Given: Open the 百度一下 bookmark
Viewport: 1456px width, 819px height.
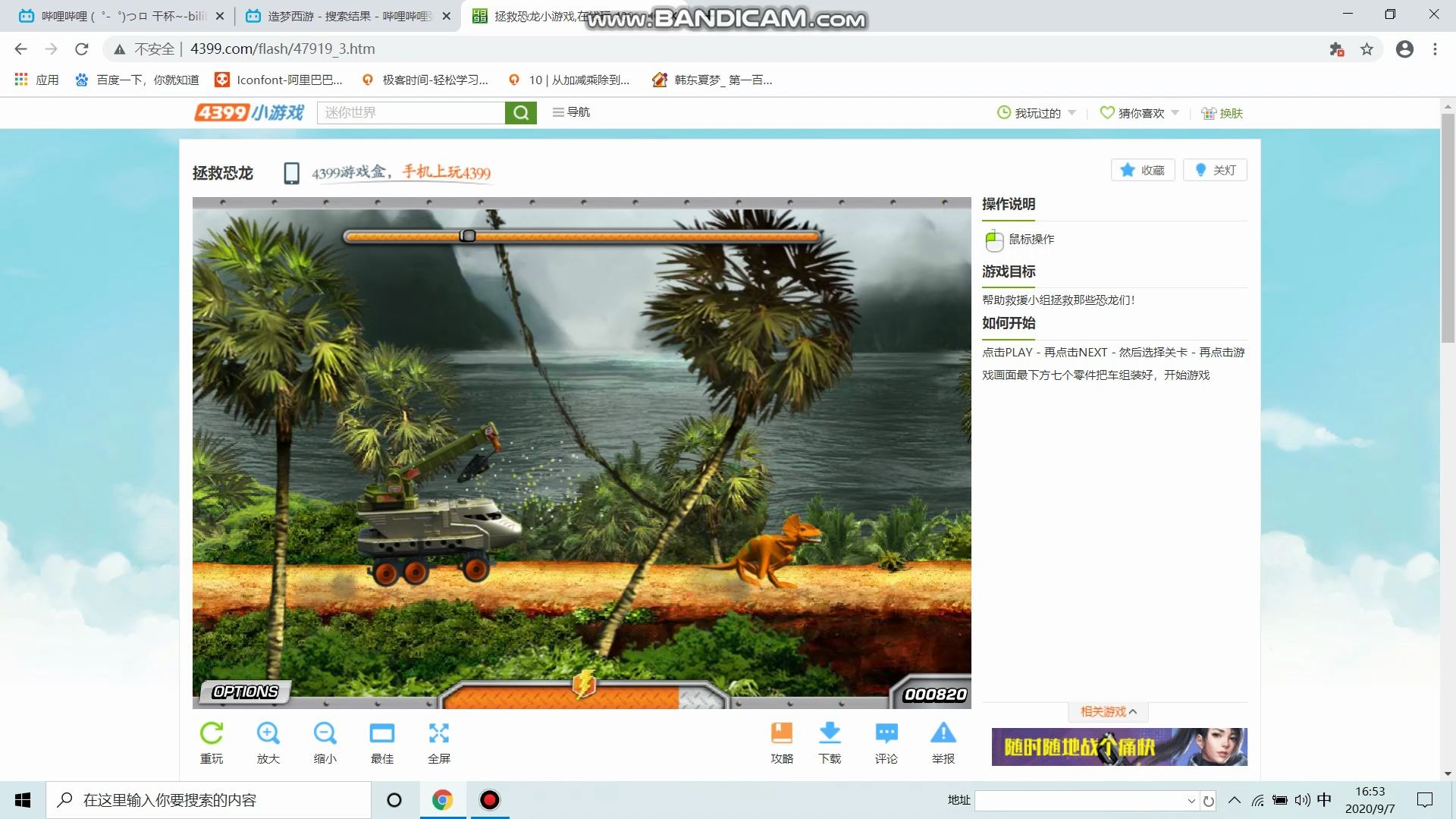Looking at the screenshot, I should (137, 80).
